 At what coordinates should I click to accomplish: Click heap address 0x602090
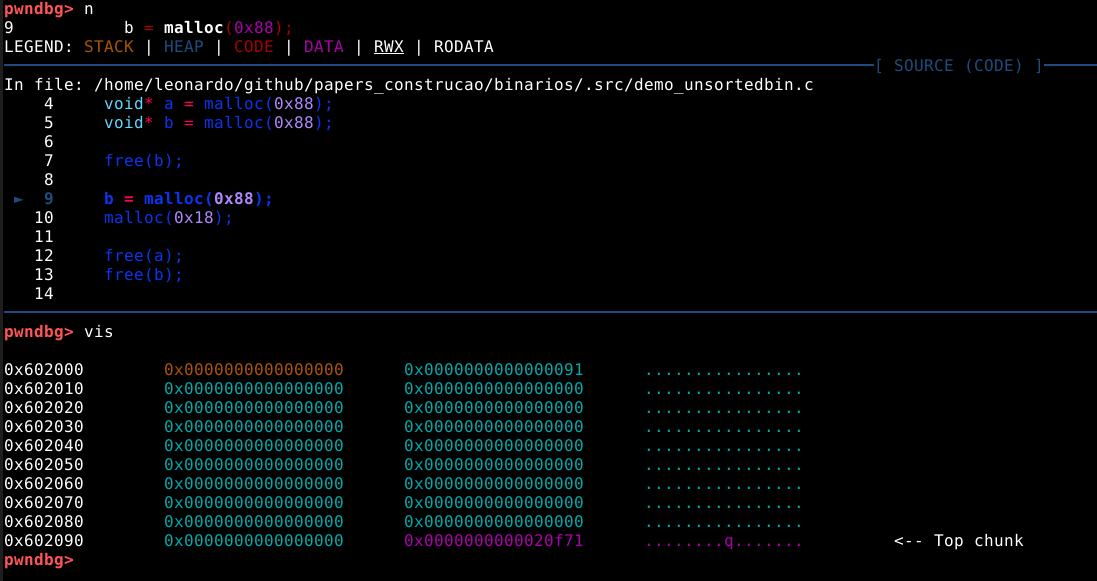tap(44, 541)
